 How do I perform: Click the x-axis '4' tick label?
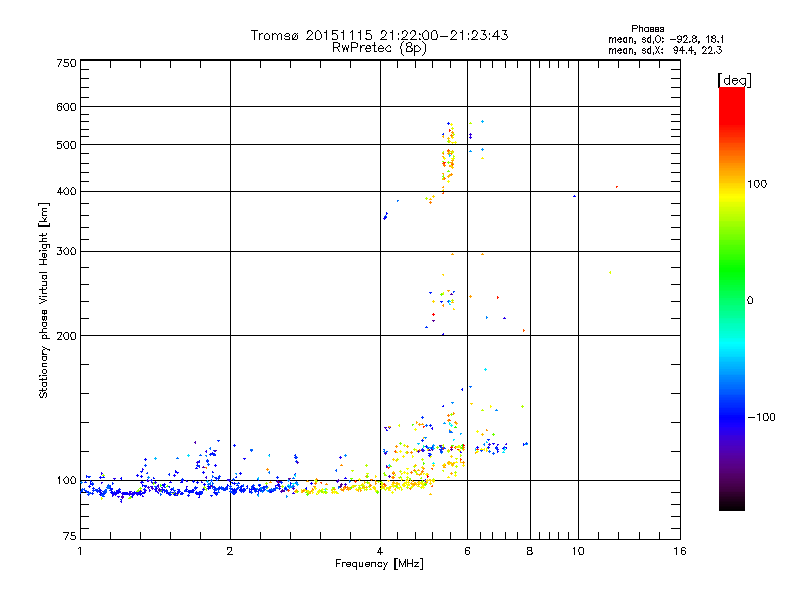click(x=380, y=551)
